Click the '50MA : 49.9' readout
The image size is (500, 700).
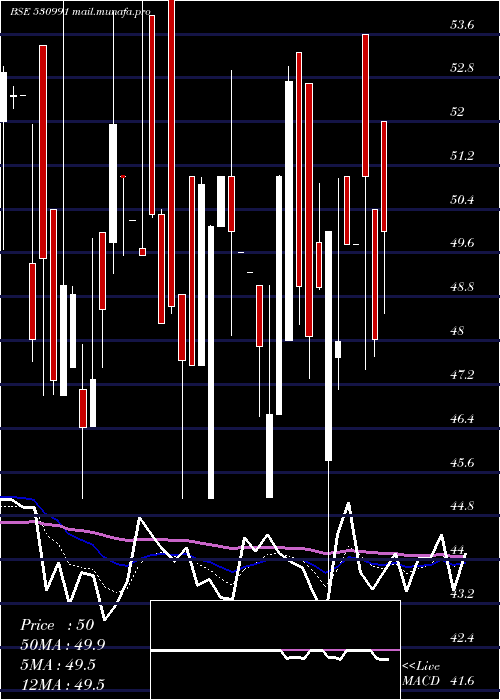pyautogui.click(x=63, y=644)
